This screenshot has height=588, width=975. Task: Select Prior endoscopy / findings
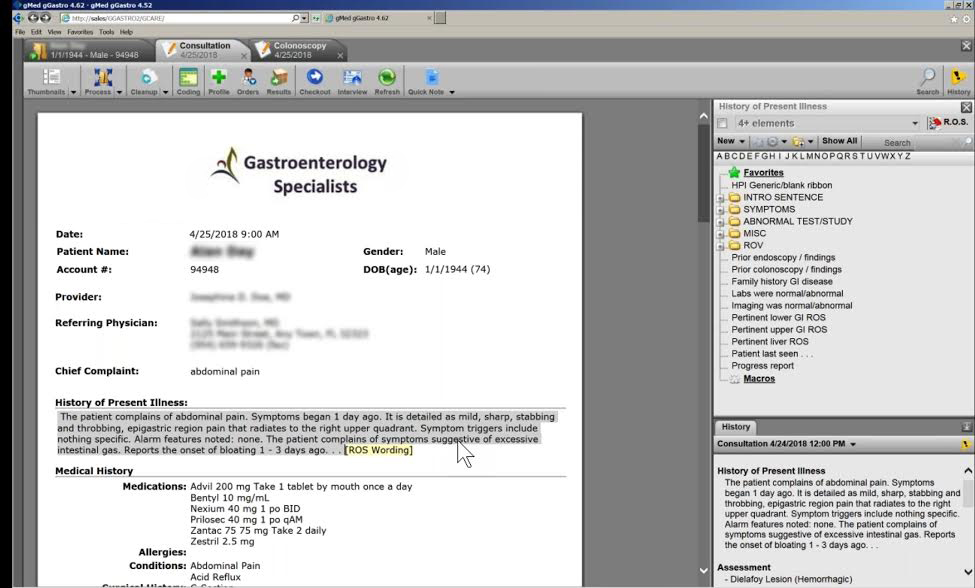click(783, 257)
